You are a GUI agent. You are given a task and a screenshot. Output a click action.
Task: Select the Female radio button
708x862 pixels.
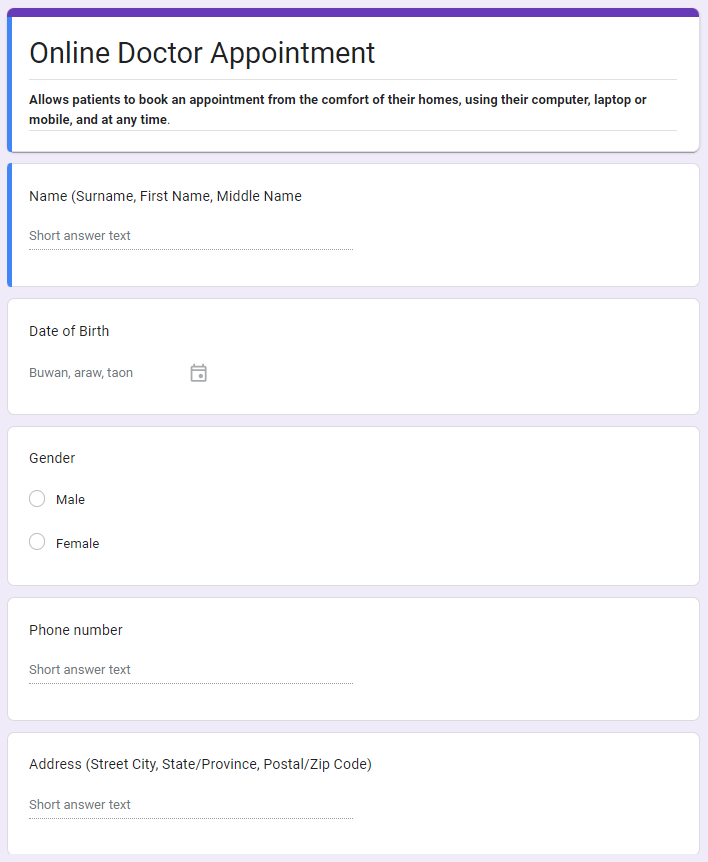pos(37,542)
